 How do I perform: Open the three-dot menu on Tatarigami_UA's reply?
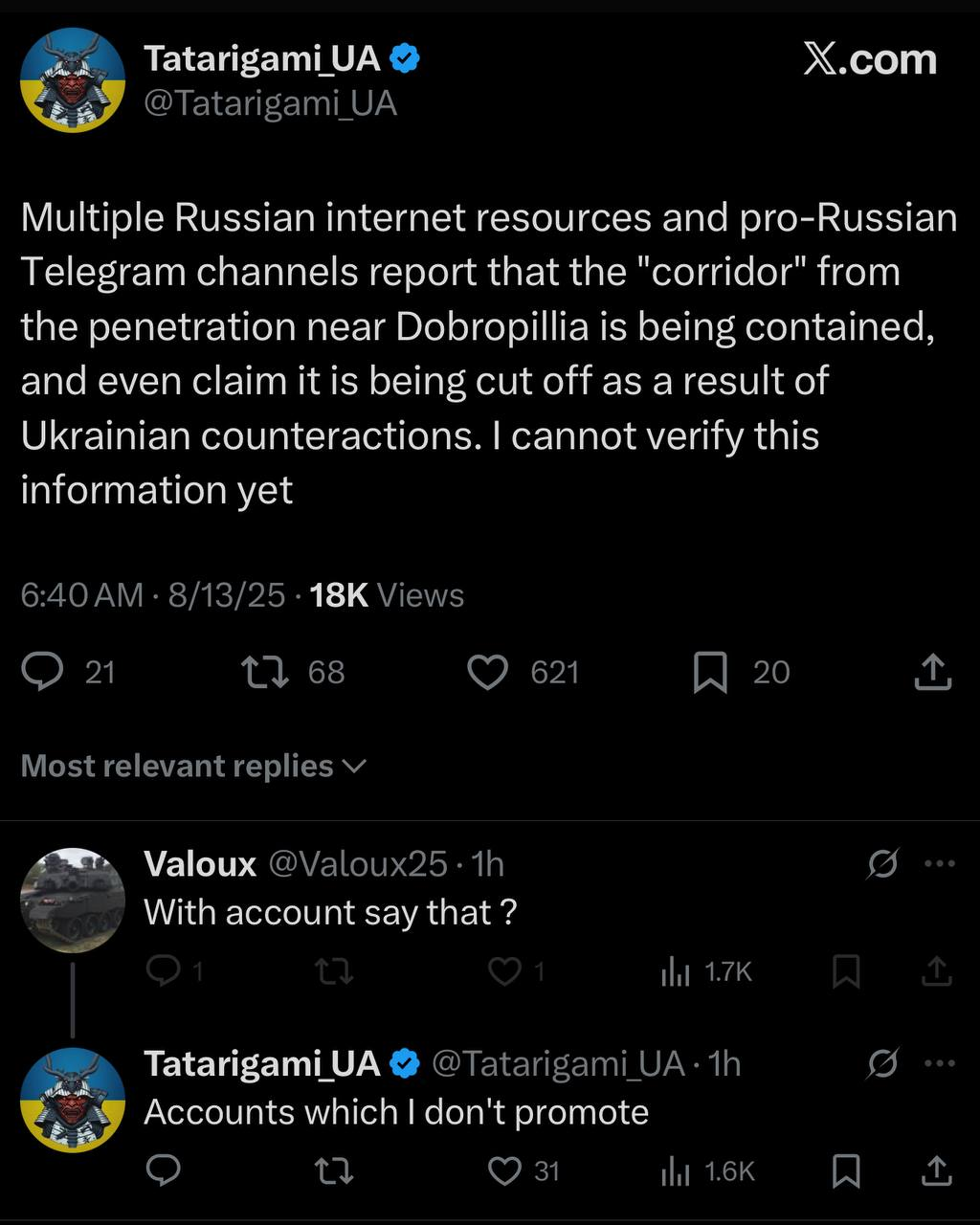point(940,1063)
